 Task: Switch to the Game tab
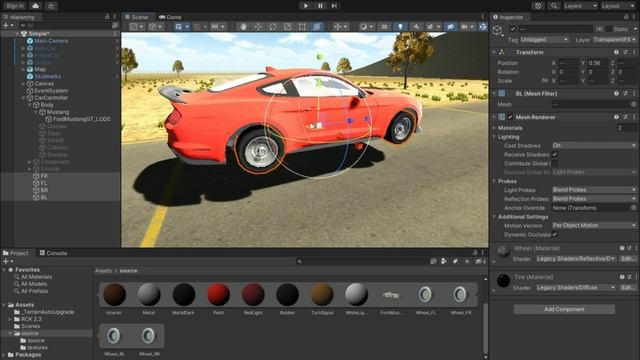[170, 17]
